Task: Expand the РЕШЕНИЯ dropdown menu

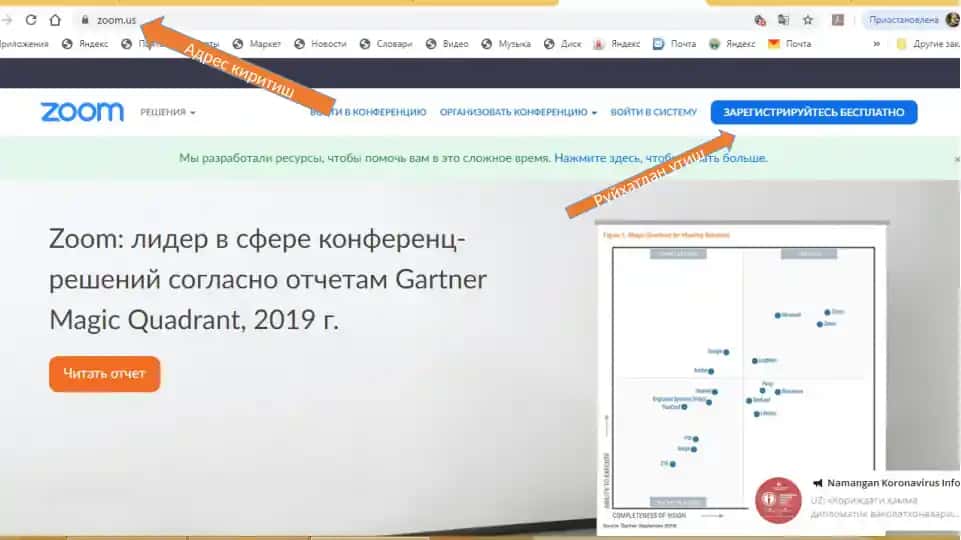Action: point(167,112)
